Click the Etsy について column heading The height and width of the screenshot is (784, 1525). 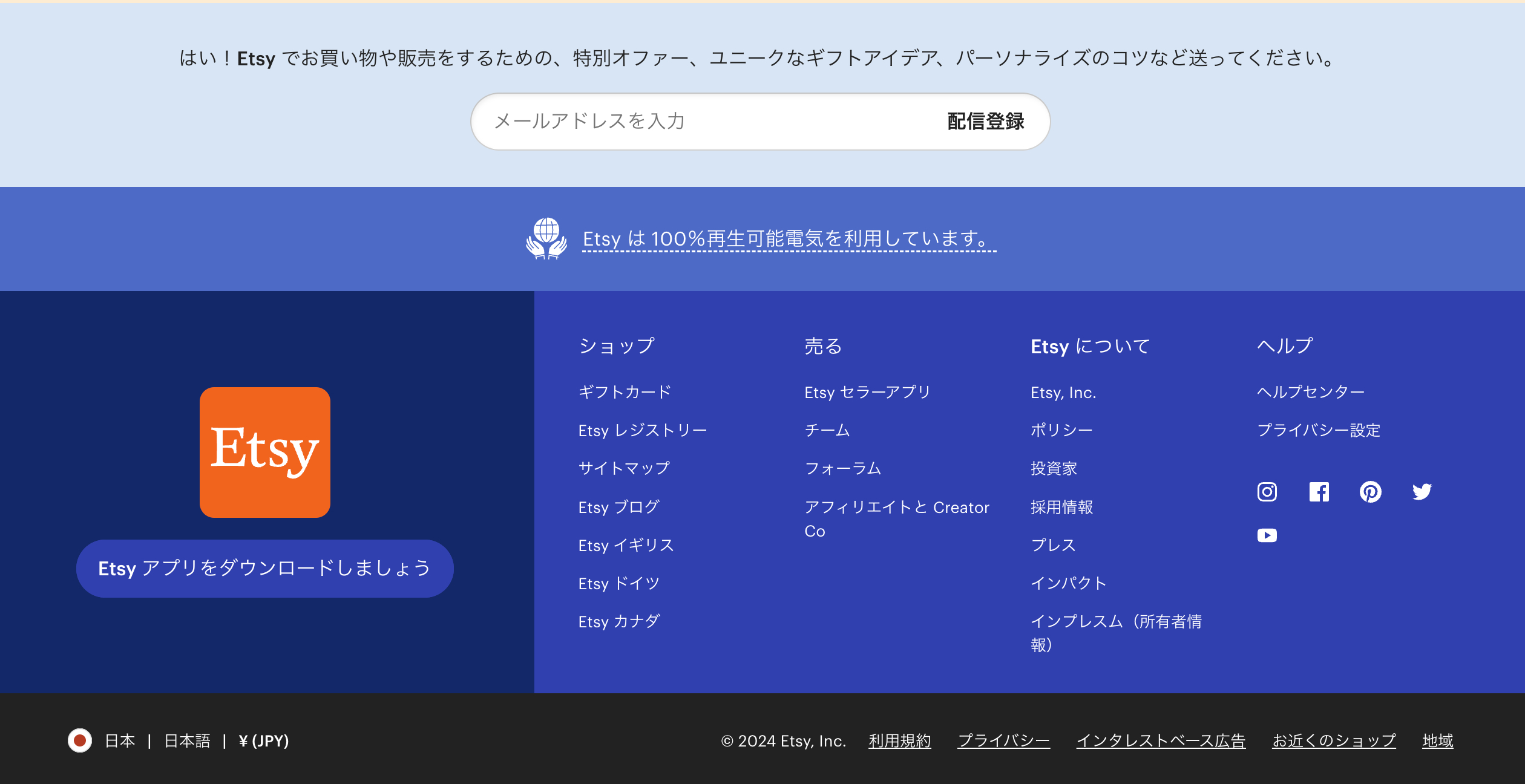[x=1090, y=346]
